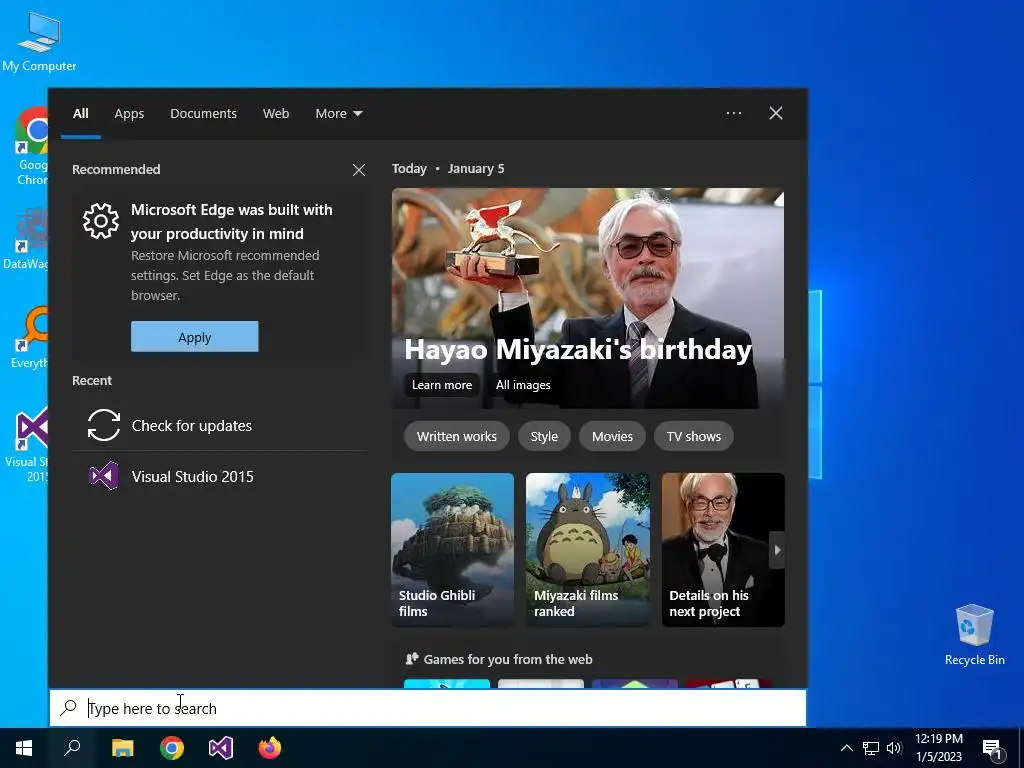Dismiss the Recommended section

(359, 170)
